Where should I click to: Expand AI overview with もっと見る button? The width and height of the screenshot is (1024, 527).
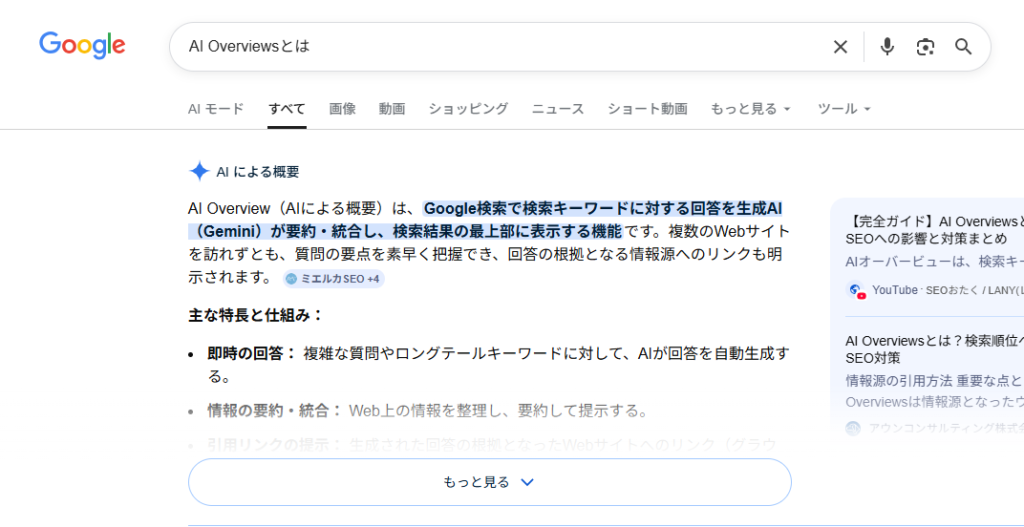(x=489, y=482)
